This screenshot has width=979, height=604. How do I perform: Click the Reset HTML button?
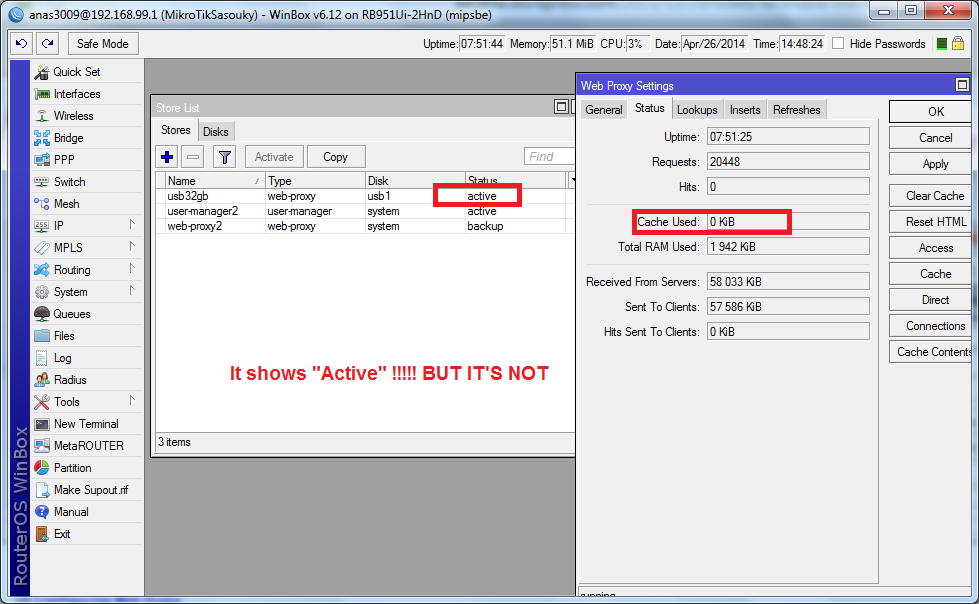point(930,222)
